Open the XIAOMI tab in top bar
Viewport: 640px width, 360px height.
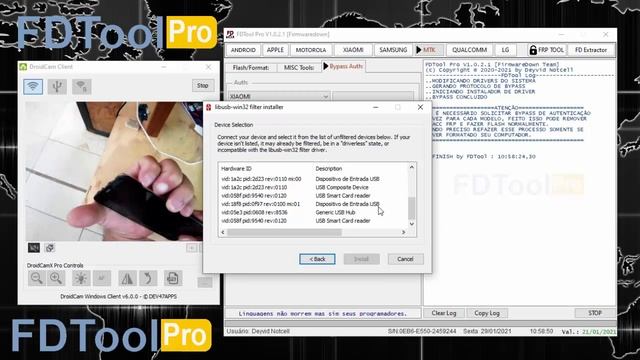(353, 50)
